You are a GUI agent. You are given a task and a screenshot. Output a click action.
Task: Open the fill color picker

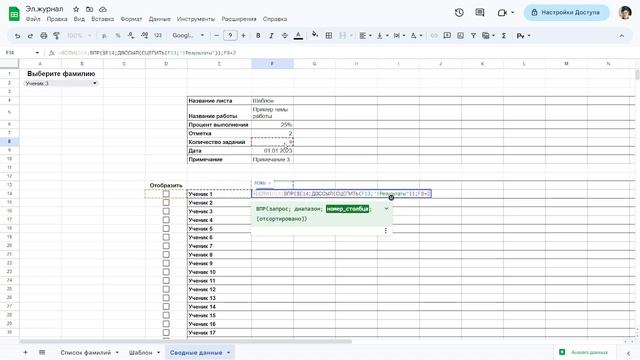[x=315, y=35]
